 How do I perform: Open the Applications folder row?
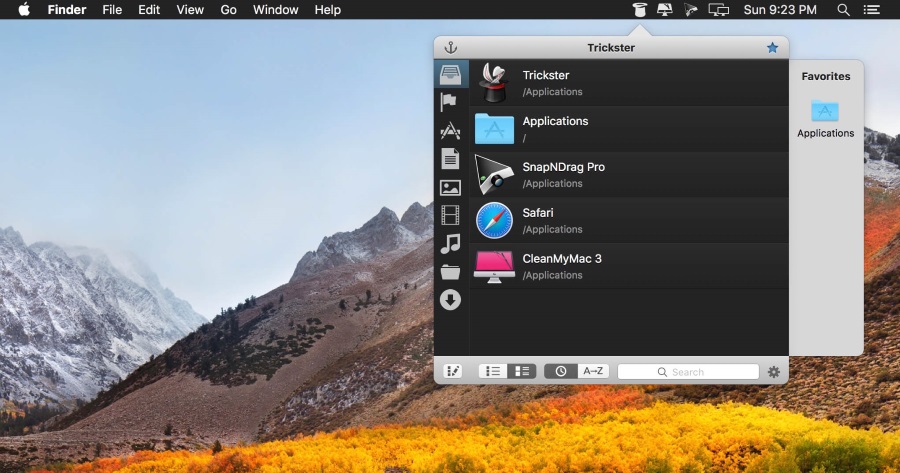629,129
